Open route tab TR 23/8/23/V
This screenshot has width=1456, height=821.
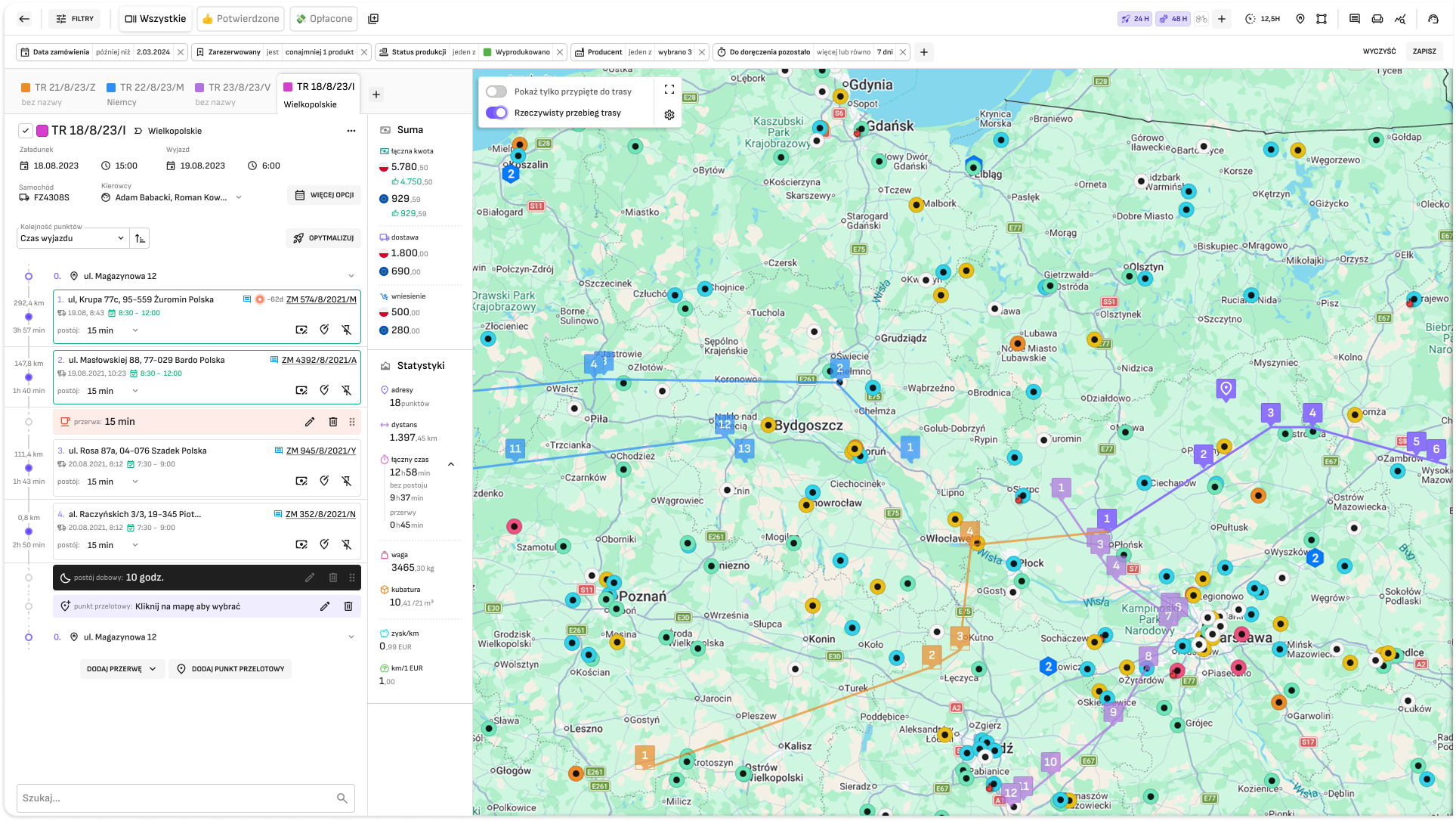(233, 94)
